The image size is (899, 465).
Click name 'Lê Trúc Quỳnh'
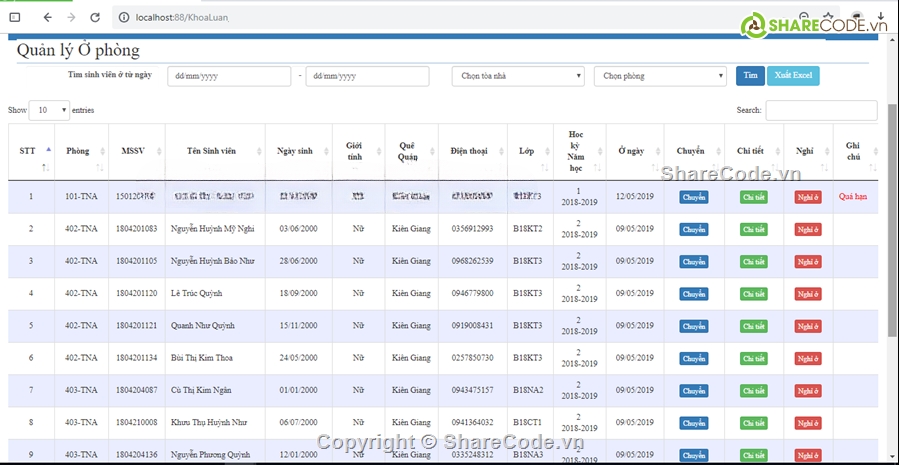tap(197, 293)
